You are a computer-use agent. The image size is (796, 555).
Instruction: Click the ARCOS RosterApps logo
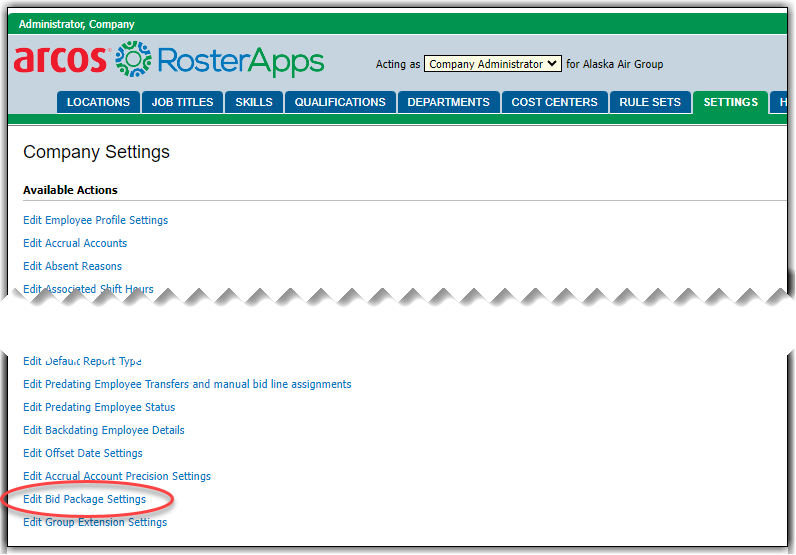(x=168, y=60)
